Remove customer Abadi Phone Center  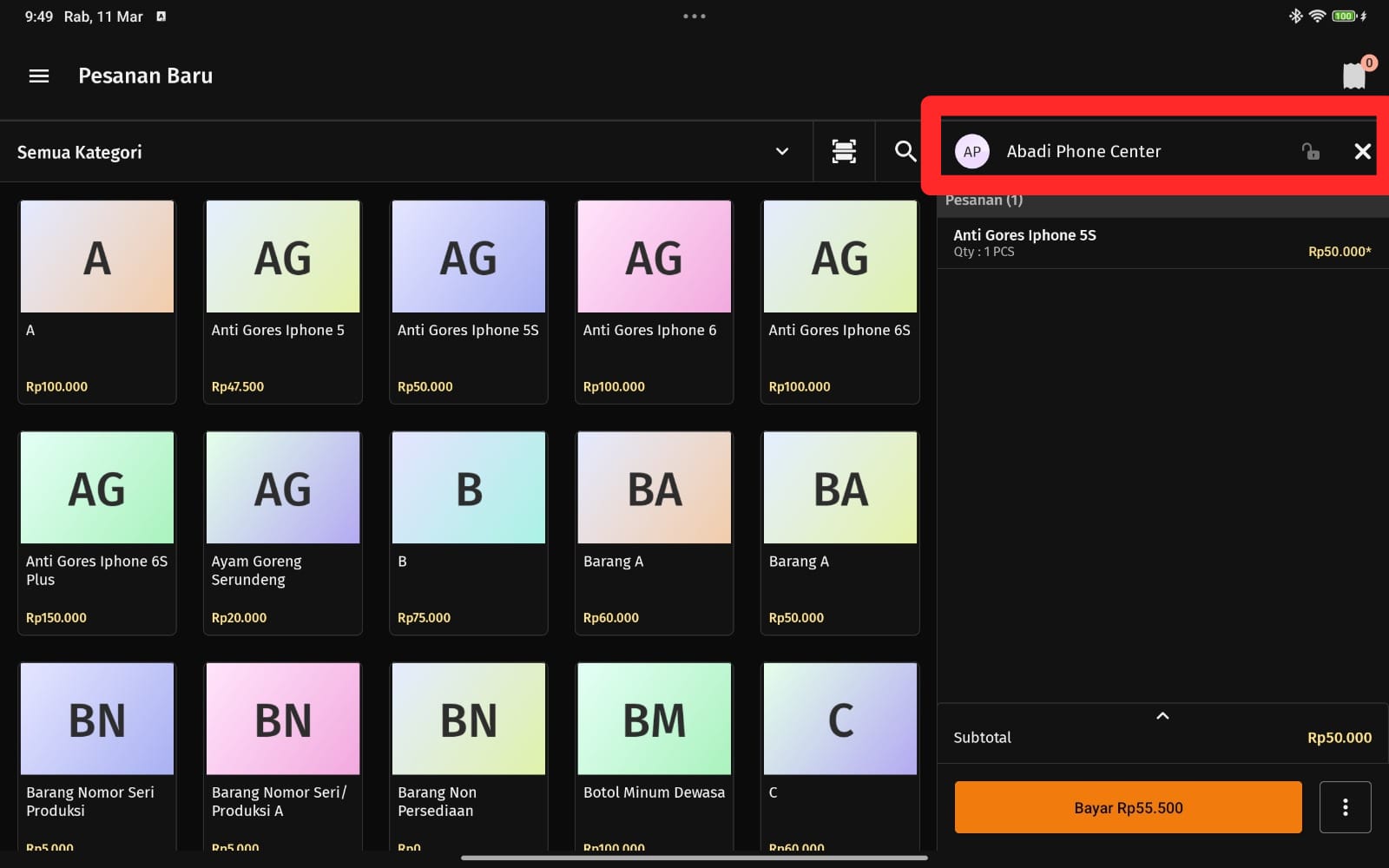point(1362,151)
